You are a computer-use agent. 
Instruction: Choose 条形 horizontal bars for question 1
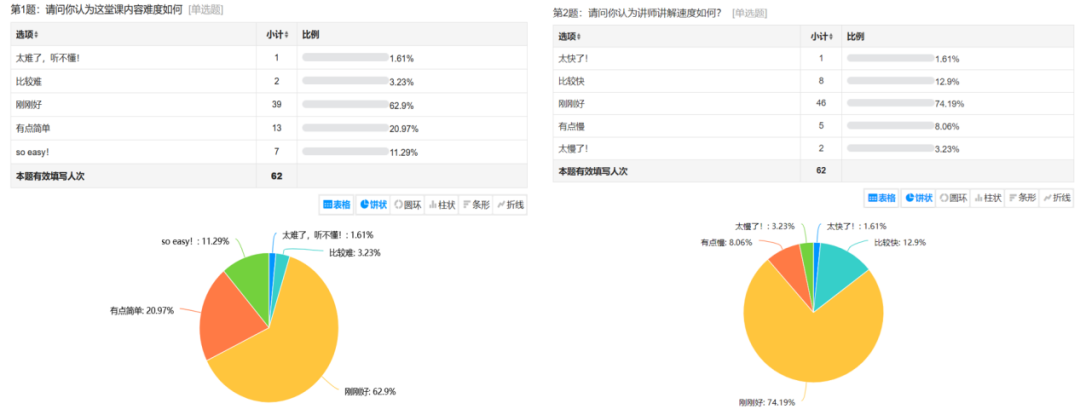[x=475, y=205]
